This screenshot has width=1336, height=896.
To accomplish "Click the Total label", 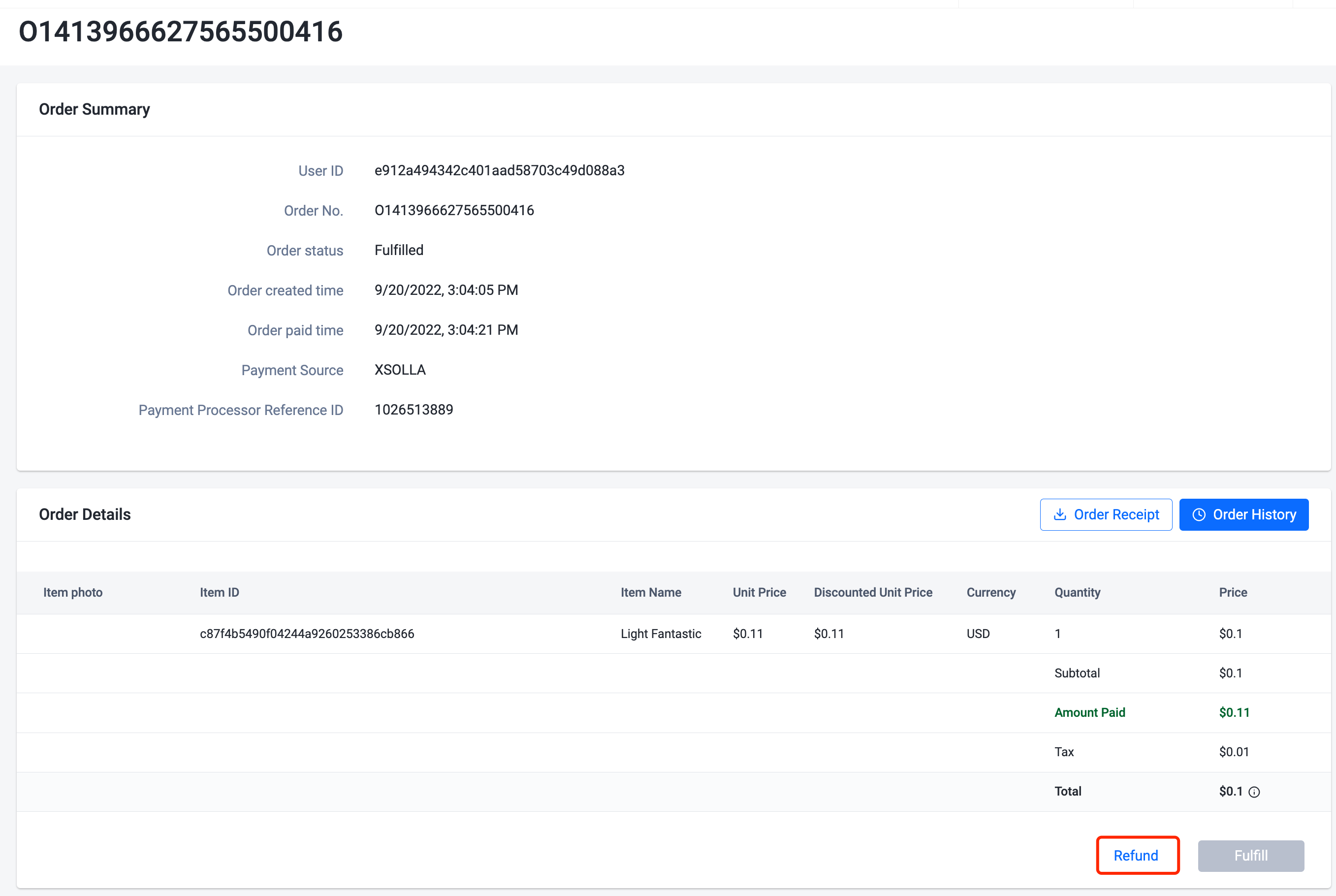I will 1067,792.
